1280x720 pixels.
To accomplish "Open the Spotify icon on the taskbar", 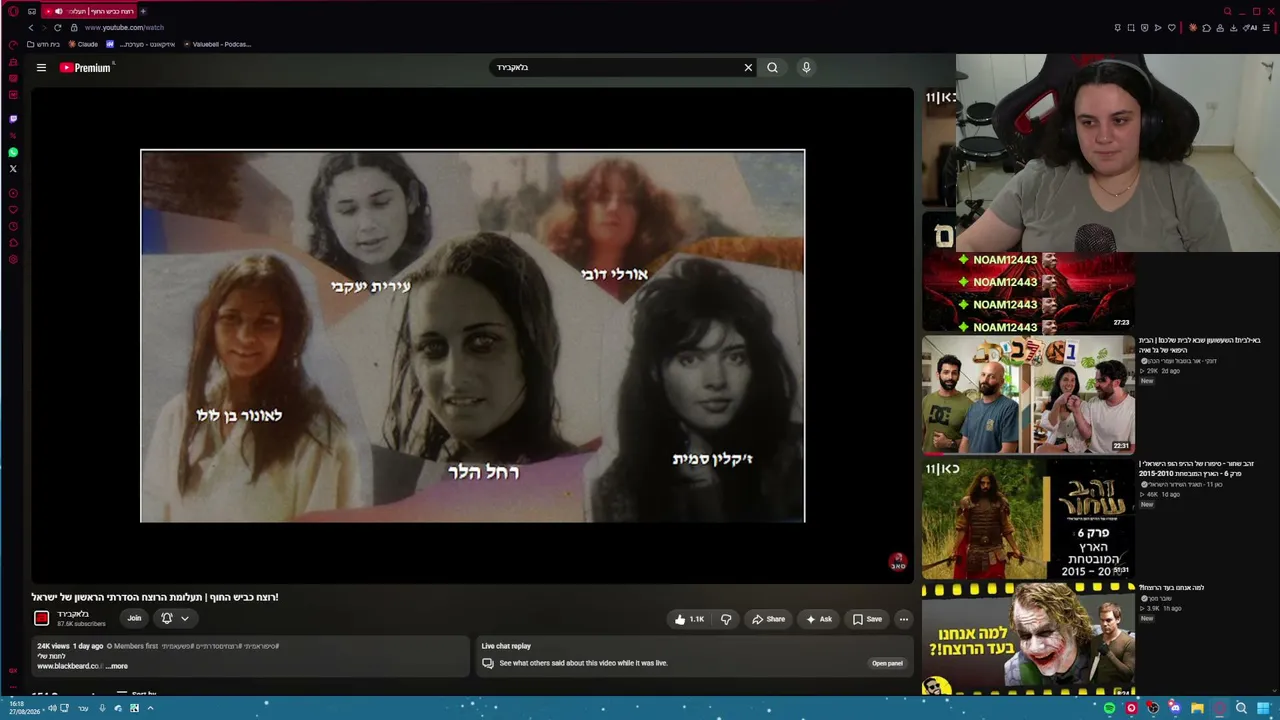I will pyautogui.click(x=1109, y=708).
